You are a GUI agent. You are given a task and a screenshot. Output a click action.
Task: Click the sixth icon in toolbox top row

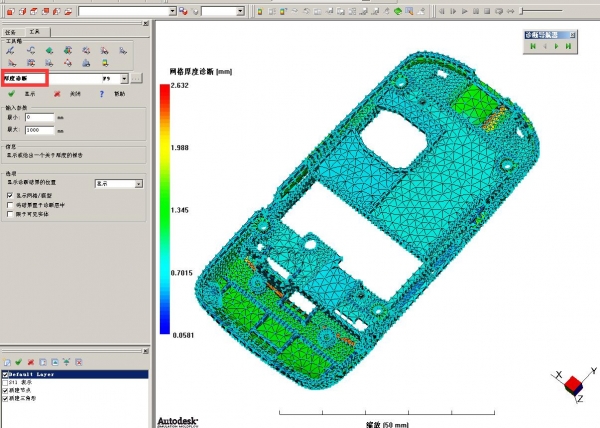tap(104, 50)
